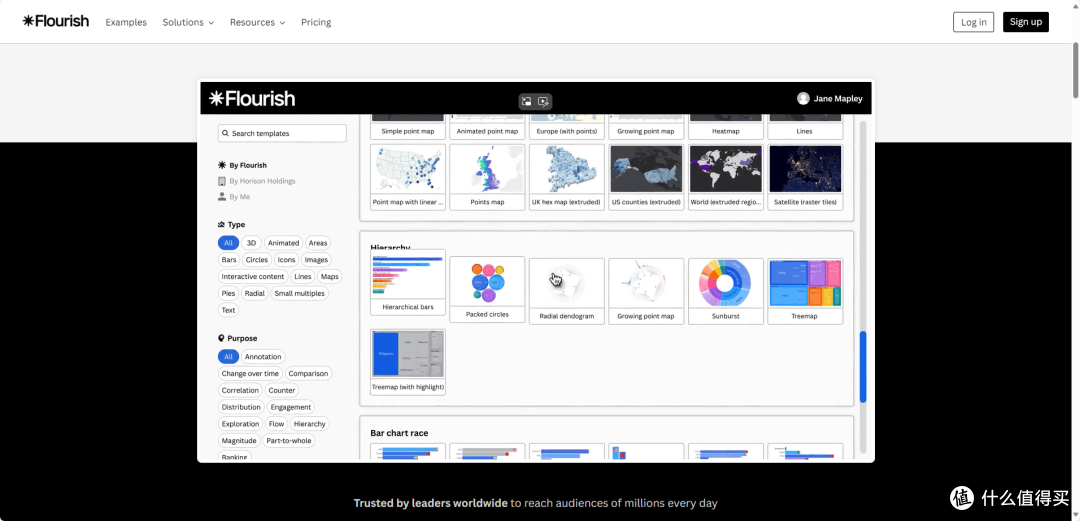Expand the Solutions dropdown menu
The height and width of the screenshot is (521, 1080).
pyautogui.click(x=188, y=22)
